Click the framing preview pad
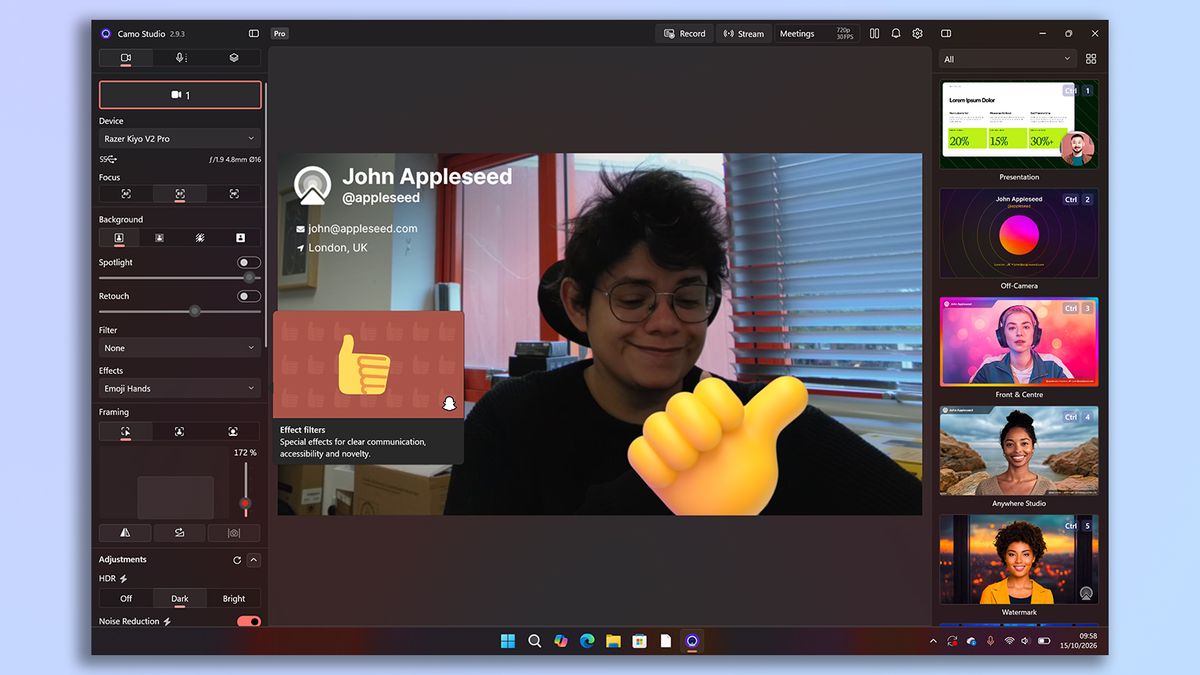Screen dimensions: 1200x675 coord(164,482)
